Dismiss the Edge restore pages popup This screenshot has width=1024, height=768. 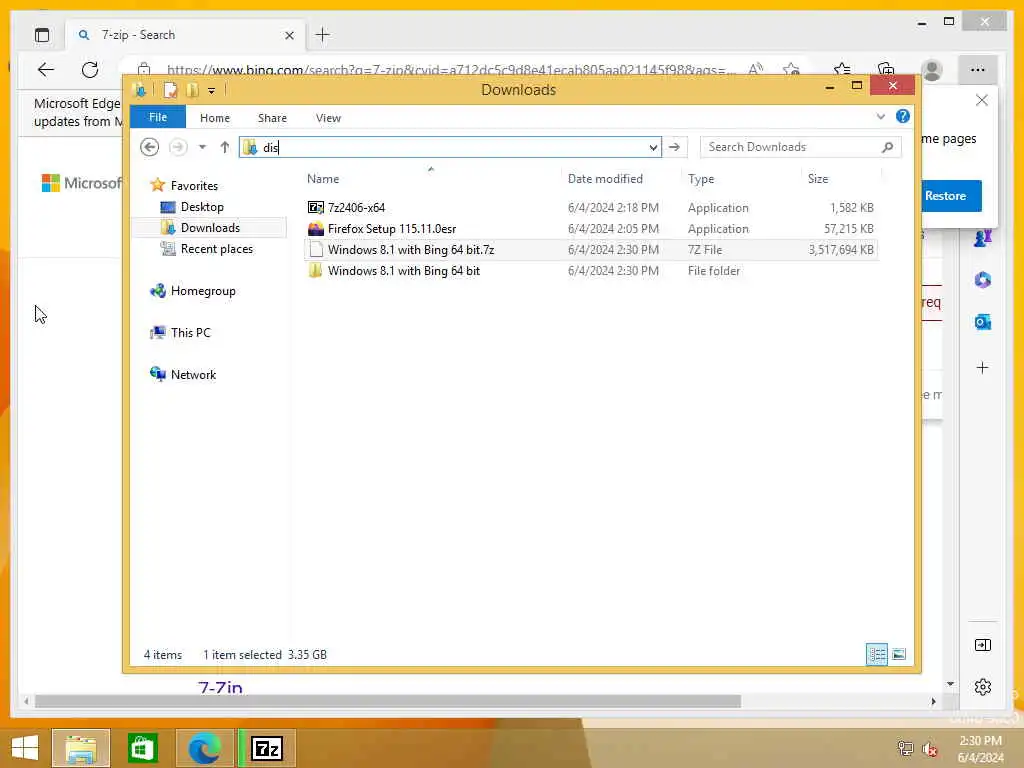click(x=982, y=101)
